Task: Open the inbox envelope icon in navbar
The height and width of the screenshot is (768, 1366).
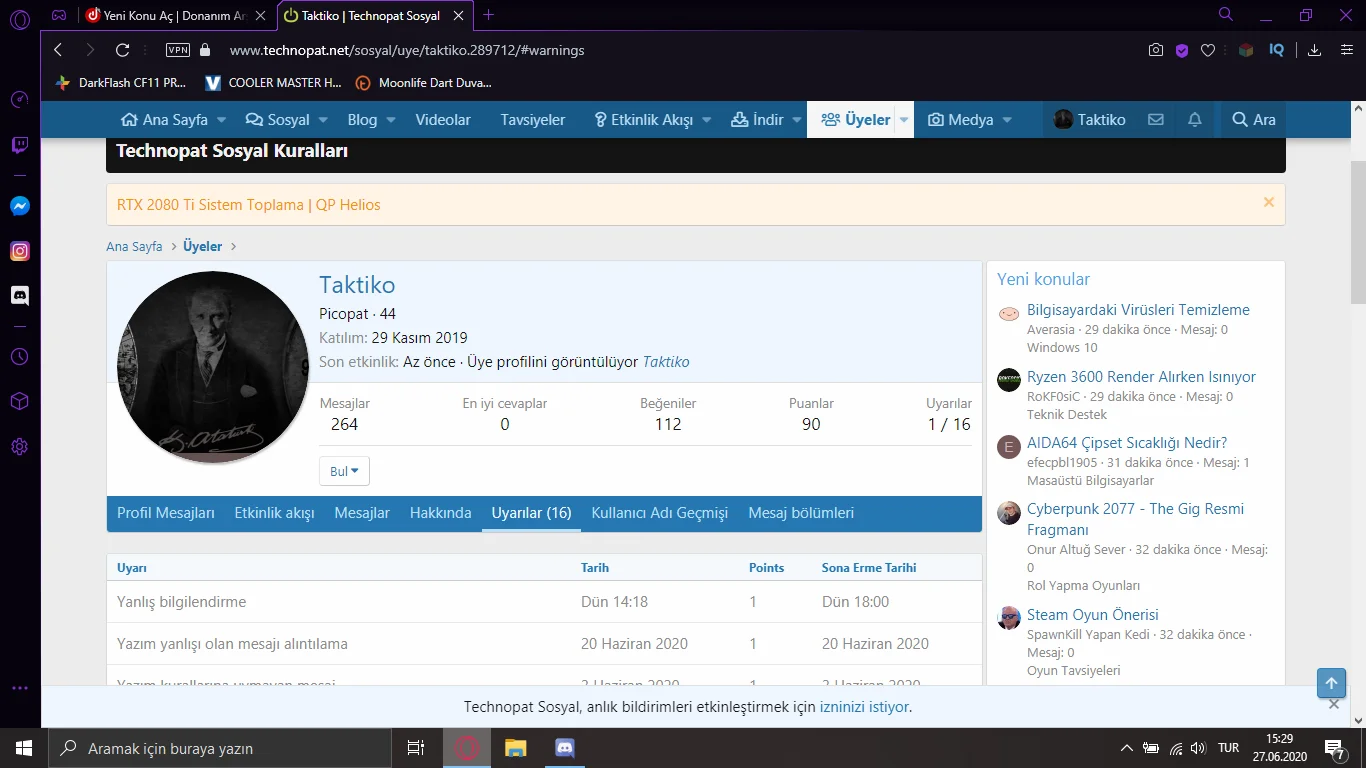Action: 1156,120
